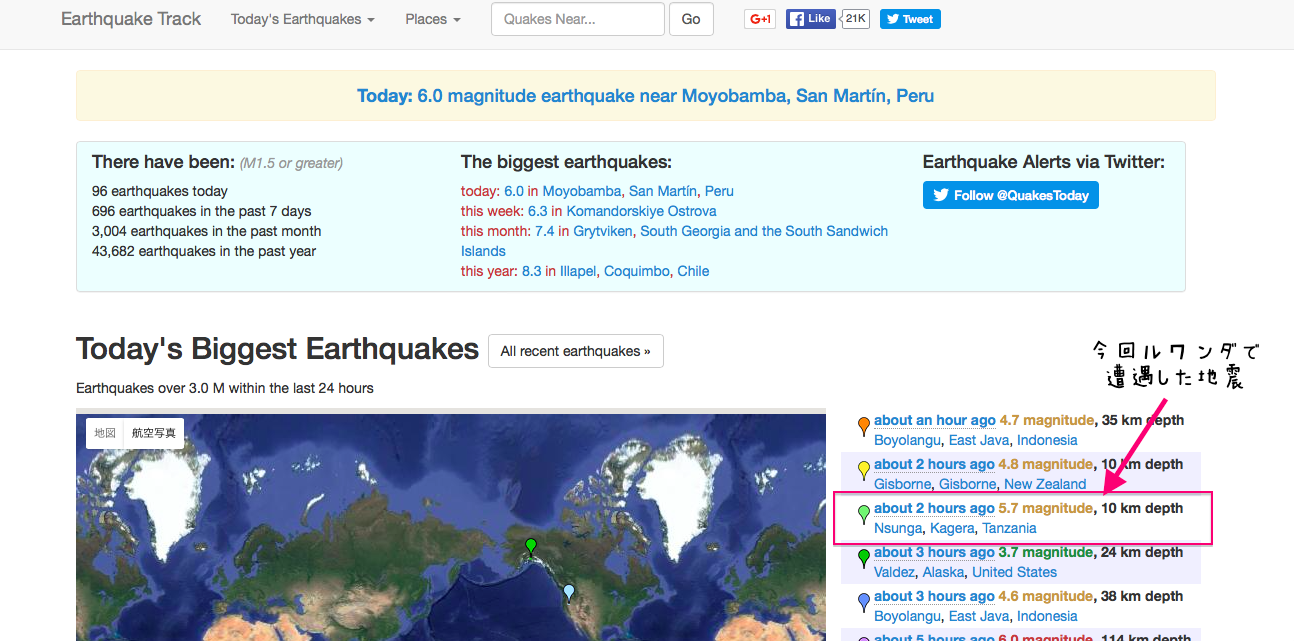Click the Google +1 share button
The width and height of the screenshot is (1294, 641).
tap(760, 19)
